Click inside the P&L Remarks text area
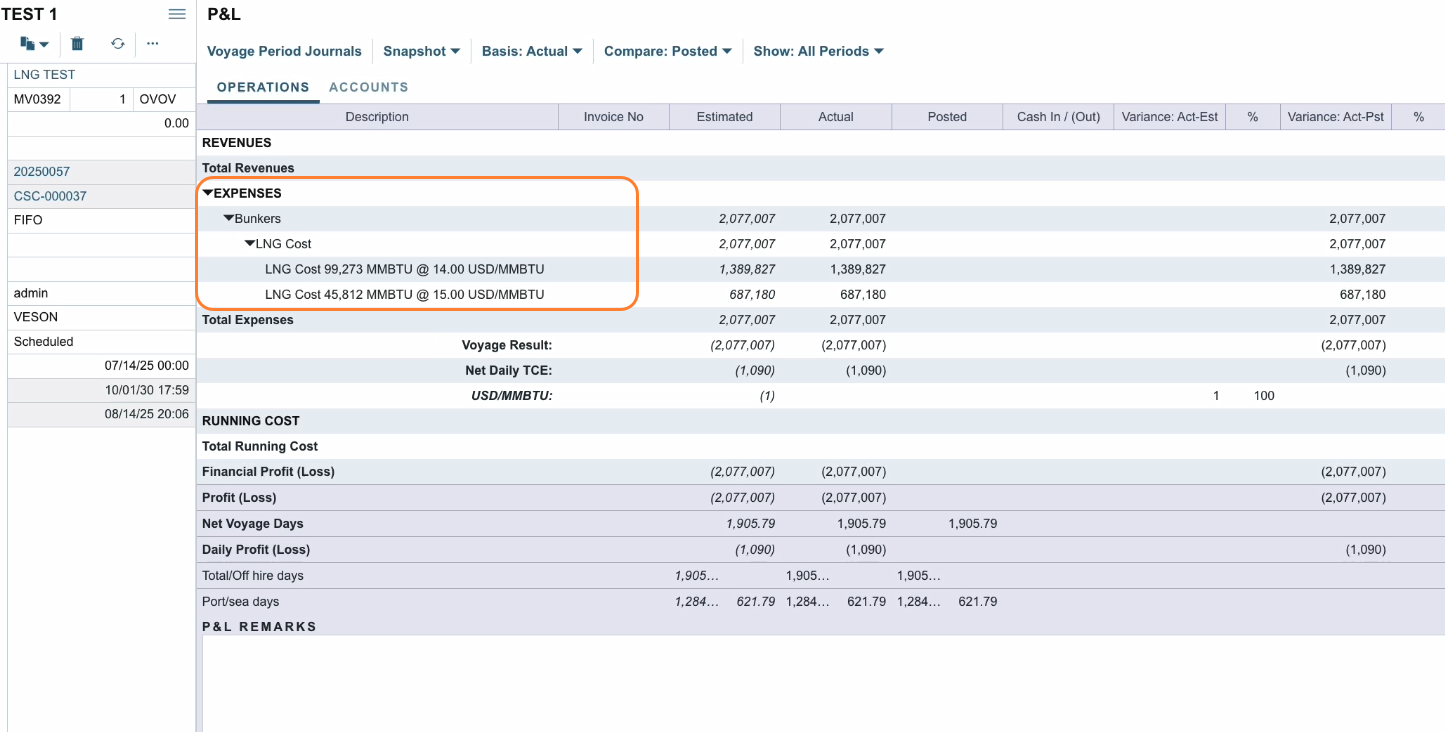This screenshot has width=1445, height=732. tap(820, 683)
